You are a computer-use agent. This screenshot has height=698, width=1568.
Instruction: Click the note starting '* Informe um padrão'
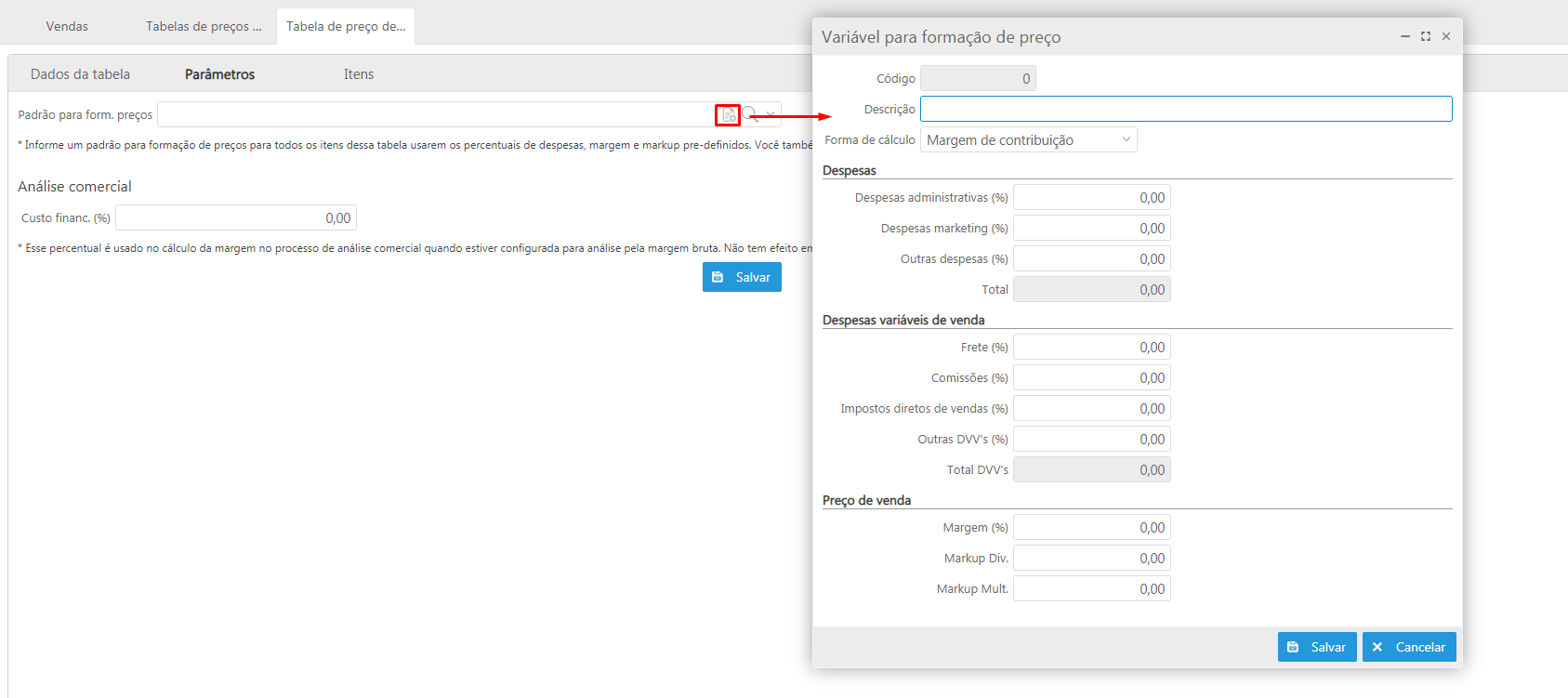pyautogui.click(x=415, y=145)
